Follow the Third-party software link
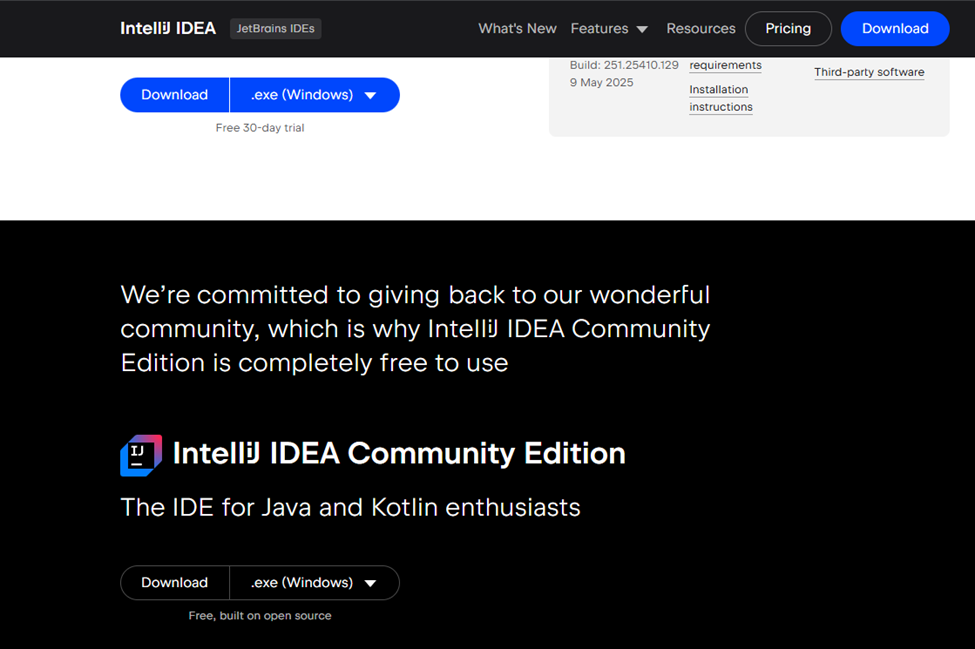This screenshot has width=975, height=649. [869, 72]
